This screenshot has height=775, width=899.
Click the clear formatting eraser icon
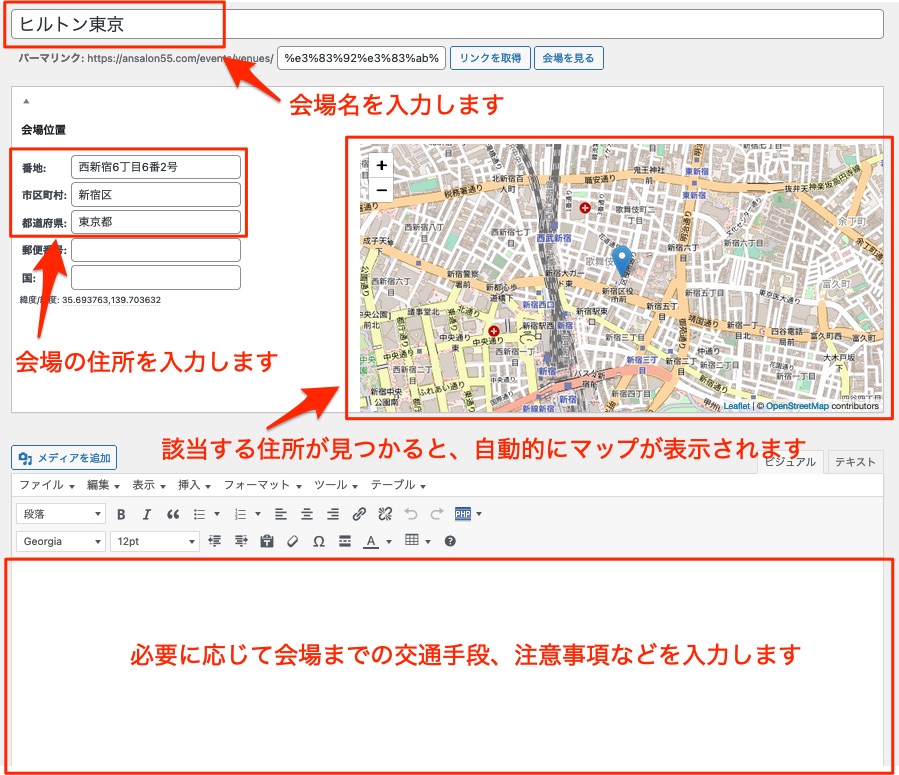[x=293, y=541]
